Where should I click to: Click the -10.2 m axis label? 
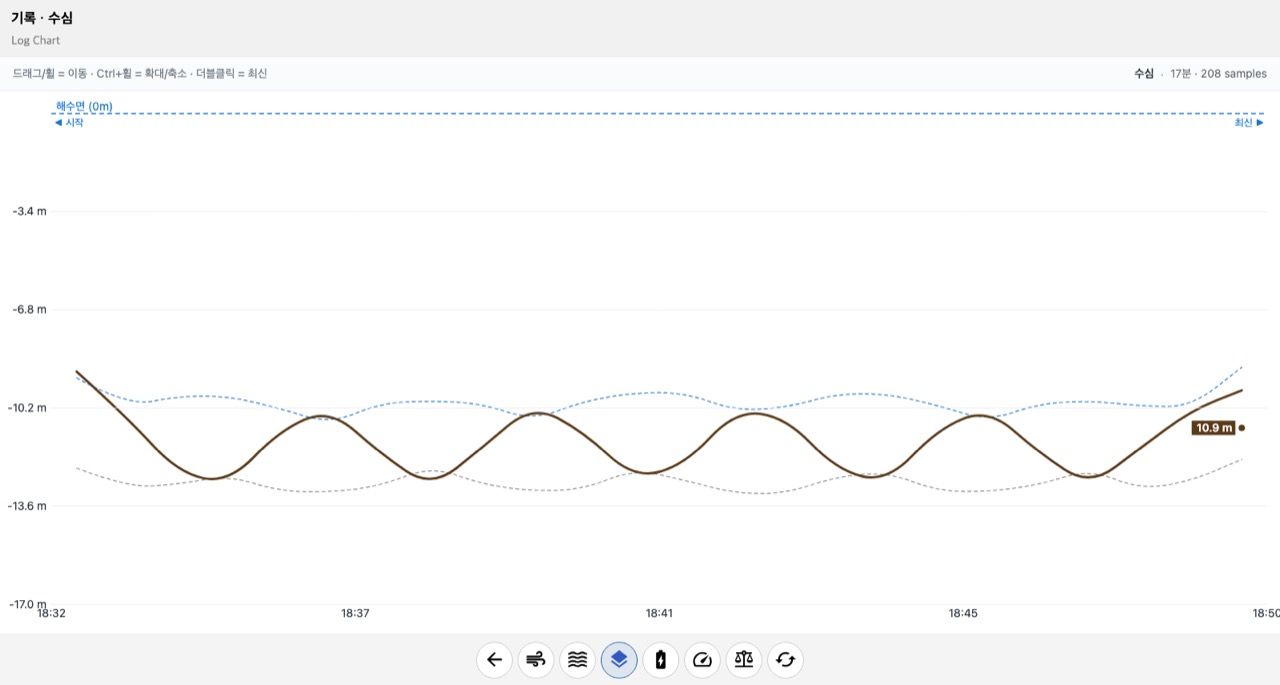coord(27,408)
